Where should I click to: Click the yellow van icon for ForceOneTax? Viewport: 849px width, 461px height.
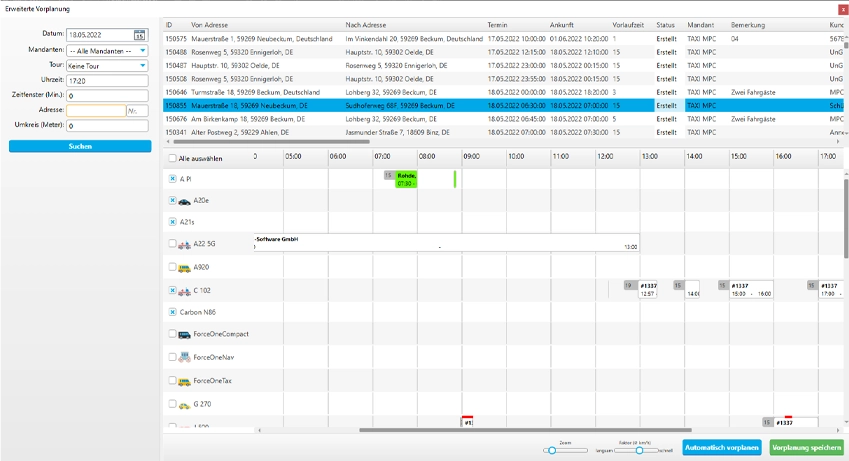click(x=185, y=381)
